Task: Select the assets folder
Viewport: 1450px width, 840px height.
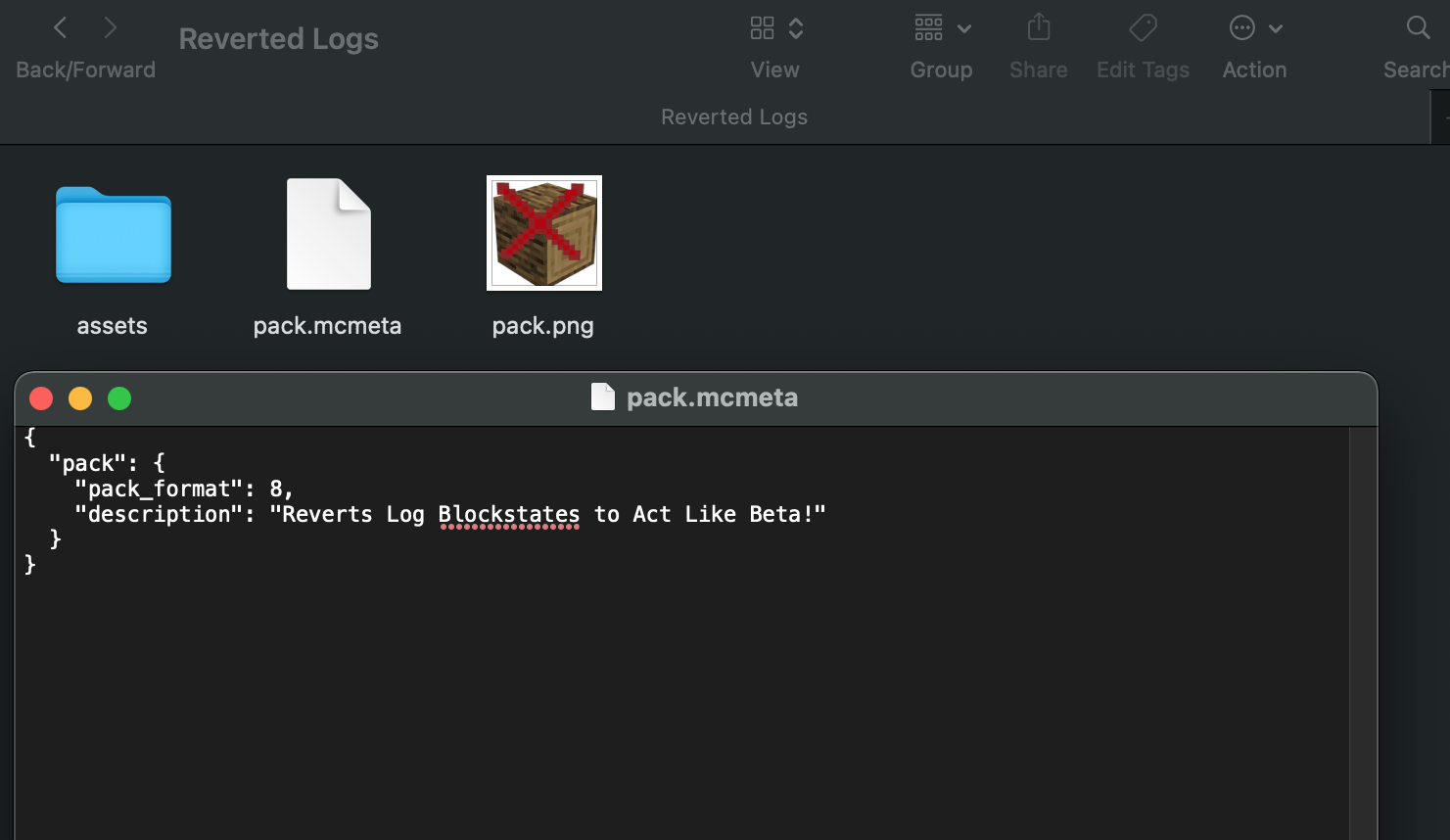Action: click(x=114, y=235)
